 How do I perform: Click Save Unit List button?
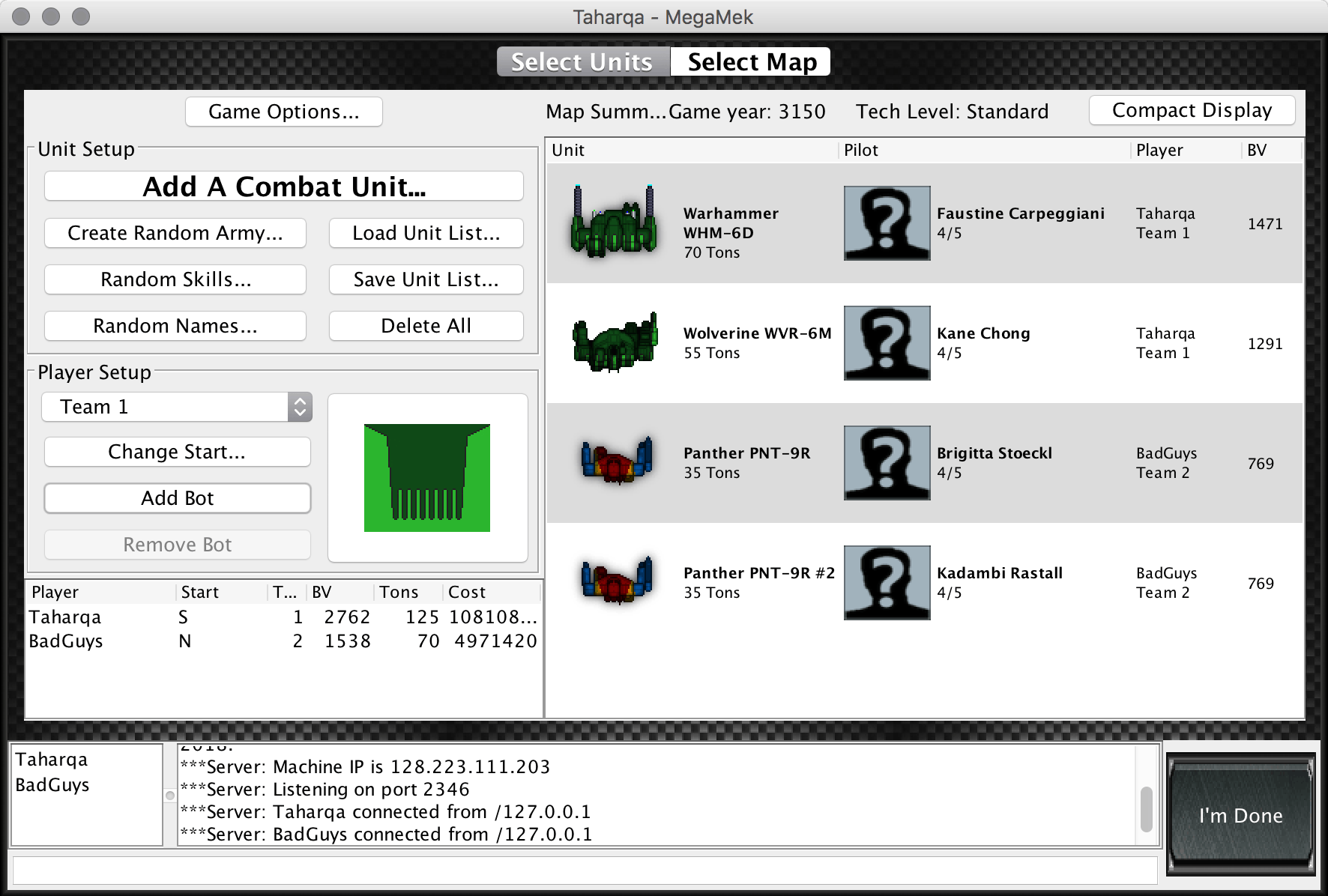426,279
